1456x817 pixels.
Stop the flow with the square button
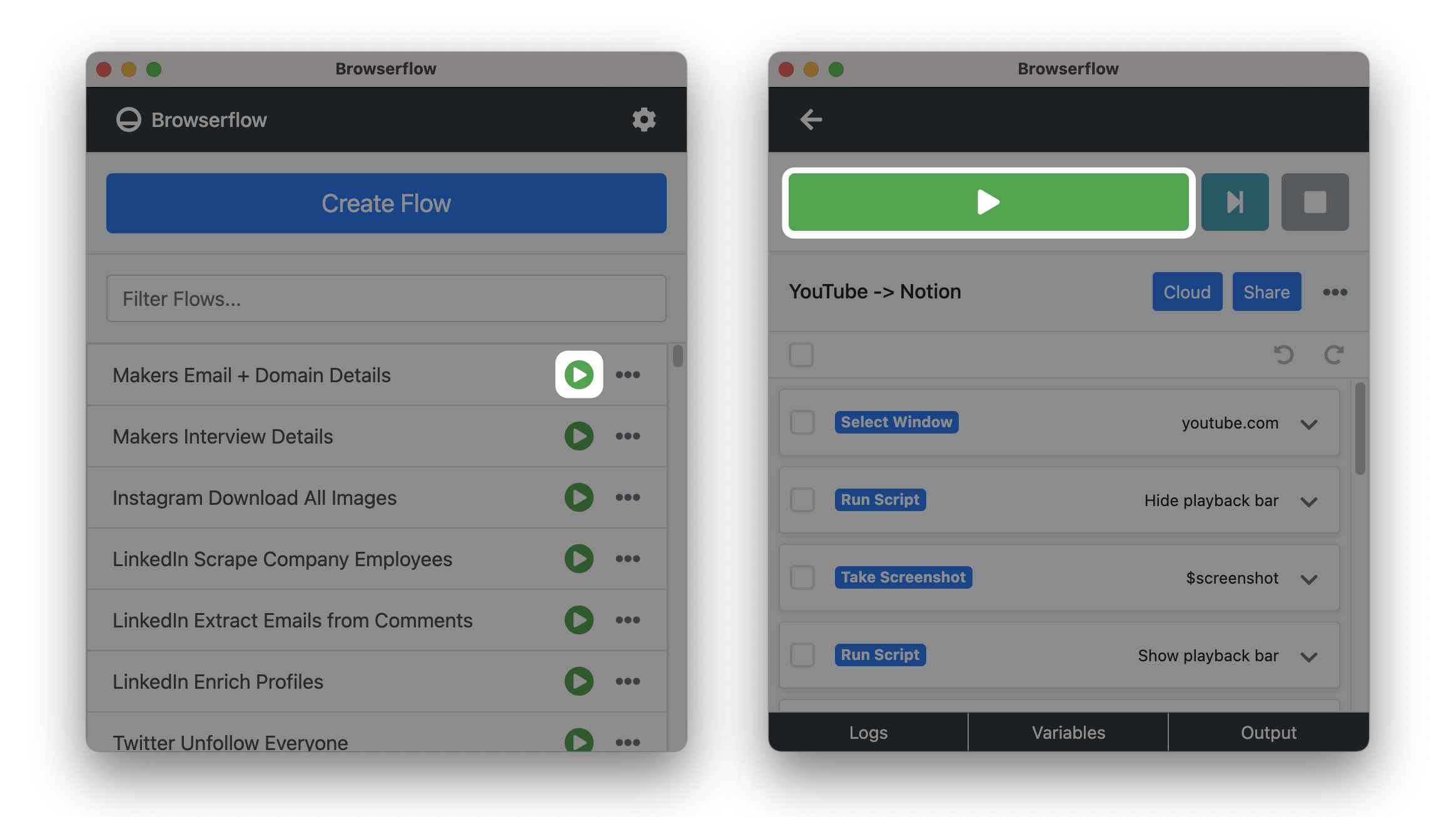[x=1315, y=202]
